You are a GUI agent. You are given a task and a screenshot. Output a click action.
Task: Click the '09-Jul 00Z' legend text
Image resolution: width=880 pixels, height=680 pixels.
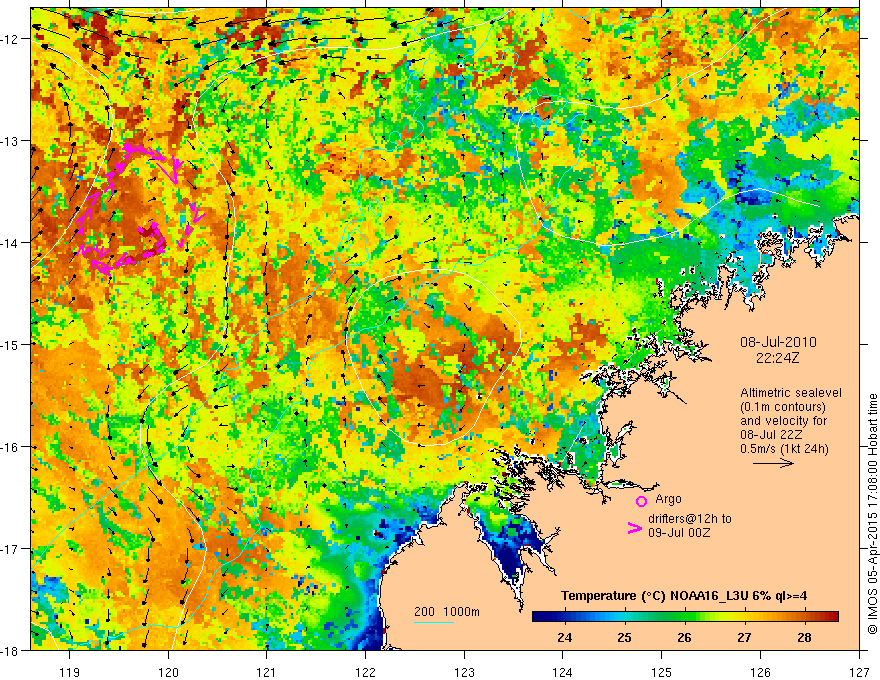tap(679, 532)
